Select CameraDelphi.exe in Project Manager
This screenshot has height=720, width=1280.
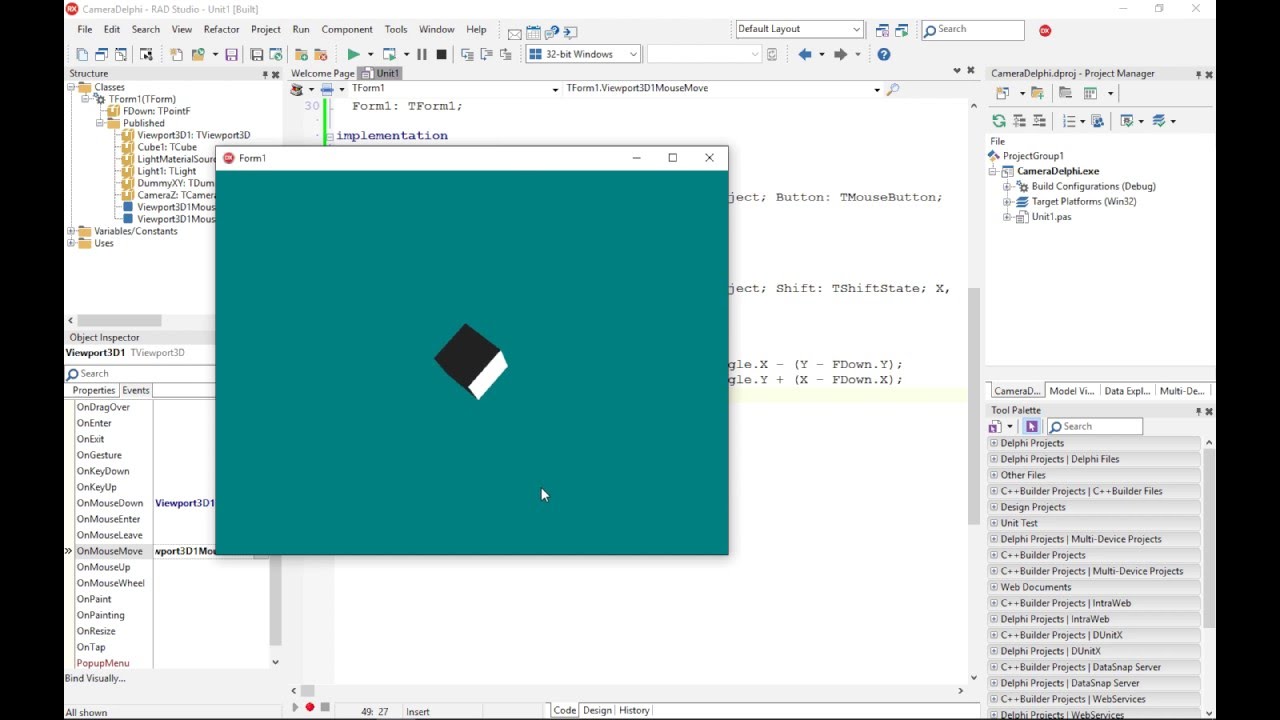point(1058,171)
